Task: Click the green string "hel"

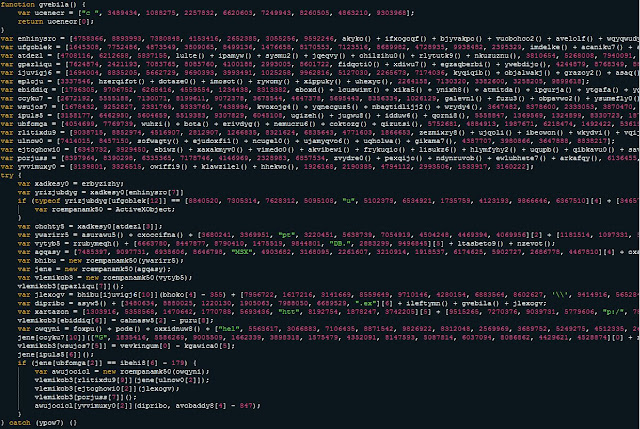Action: tap(229, 329)
